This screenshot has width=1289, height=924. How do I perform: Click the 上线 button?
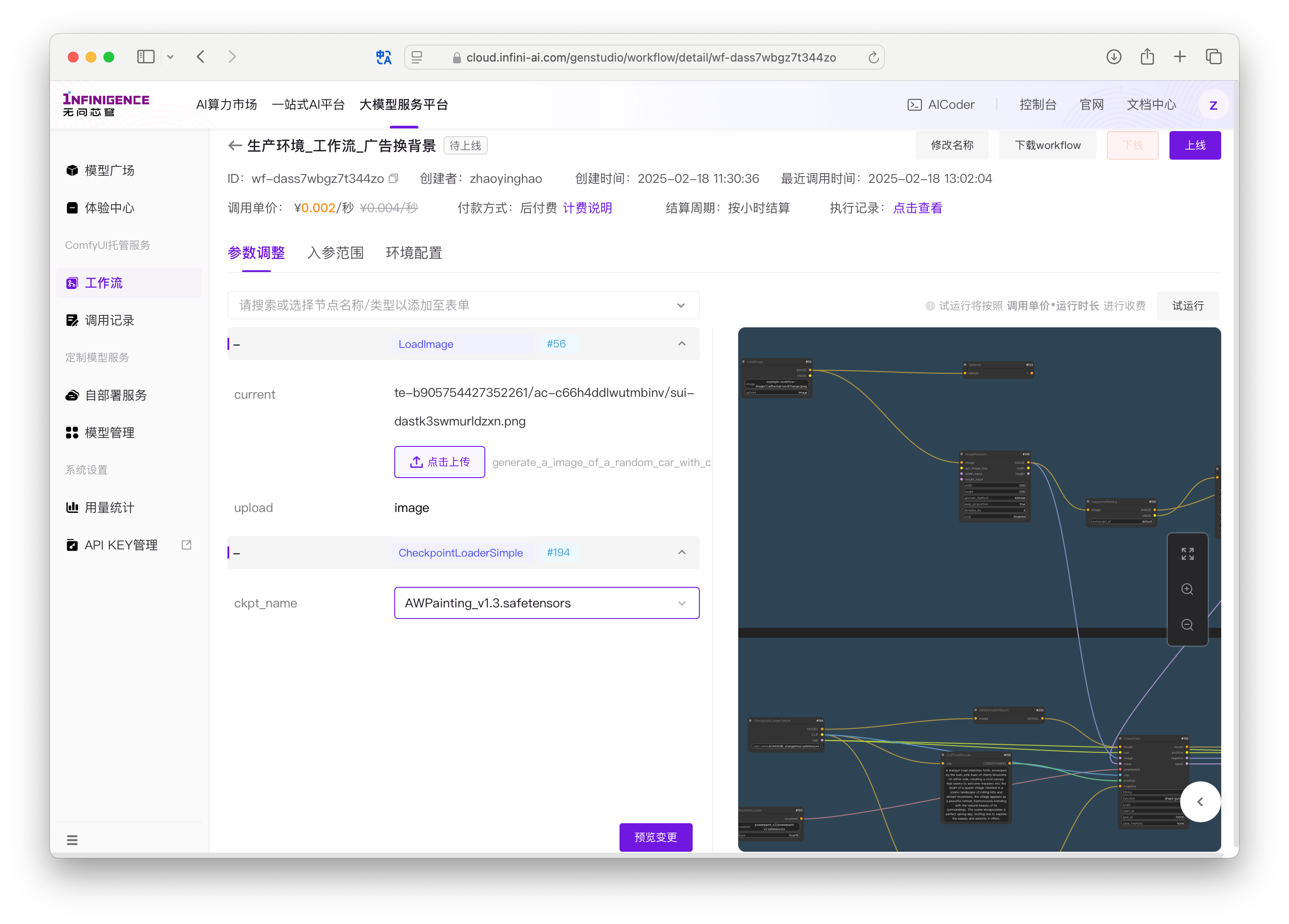pos(1194,145)
